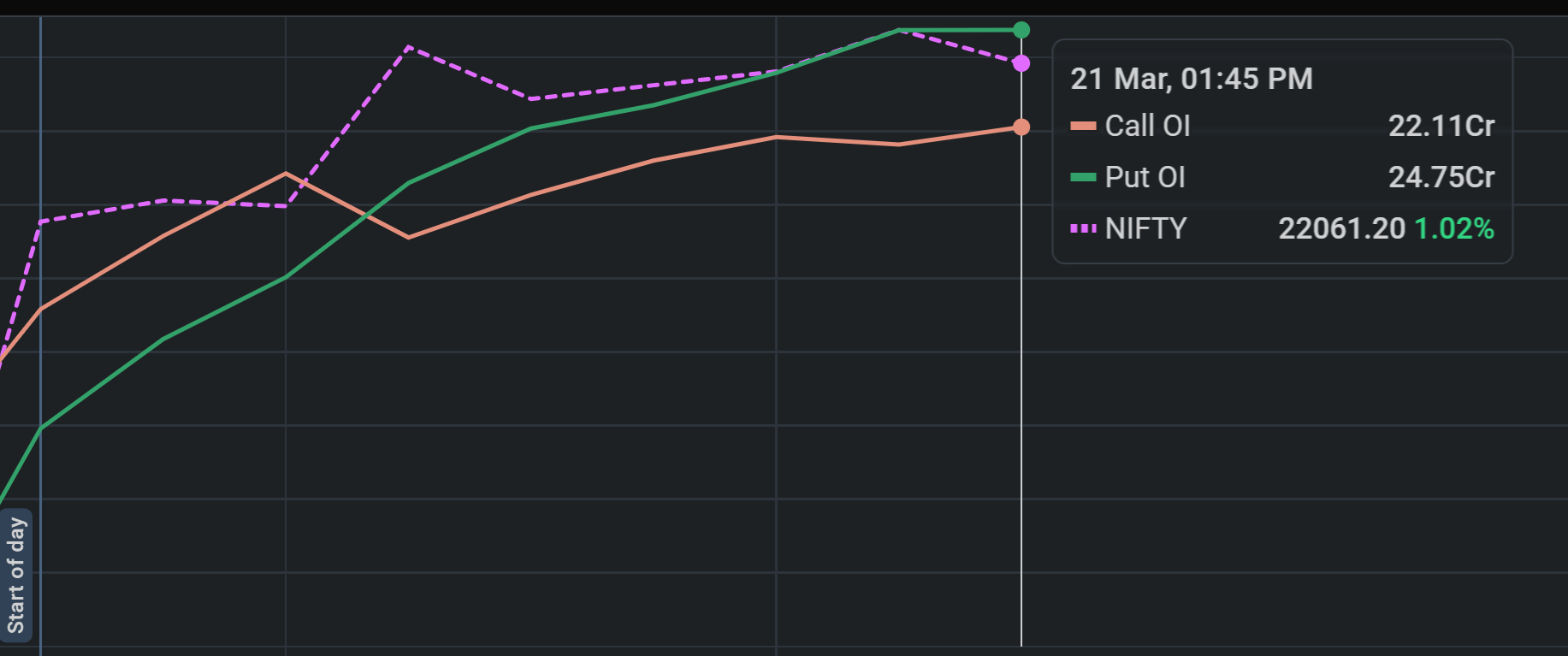1568x656 pixels.
Task: Click the 22.11Cr Call OI value
Action: (1441, 127)
